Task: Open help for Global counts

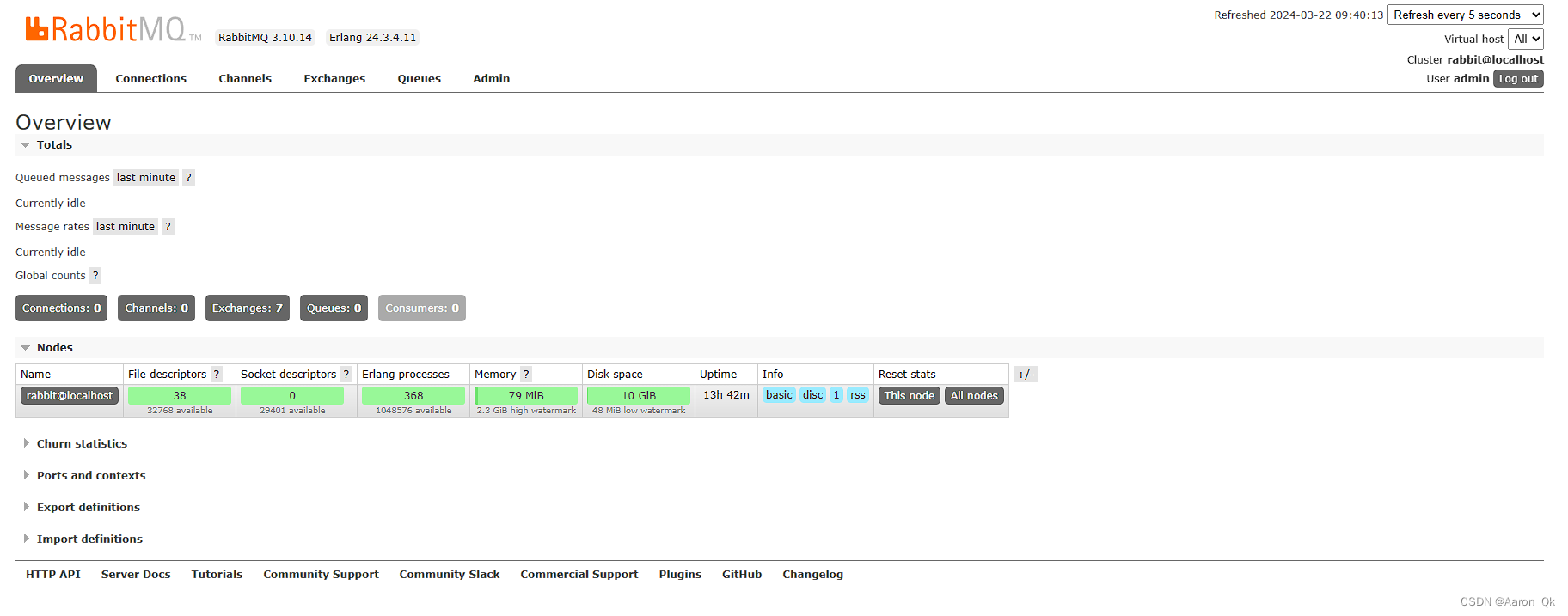Action: (95, 276)
